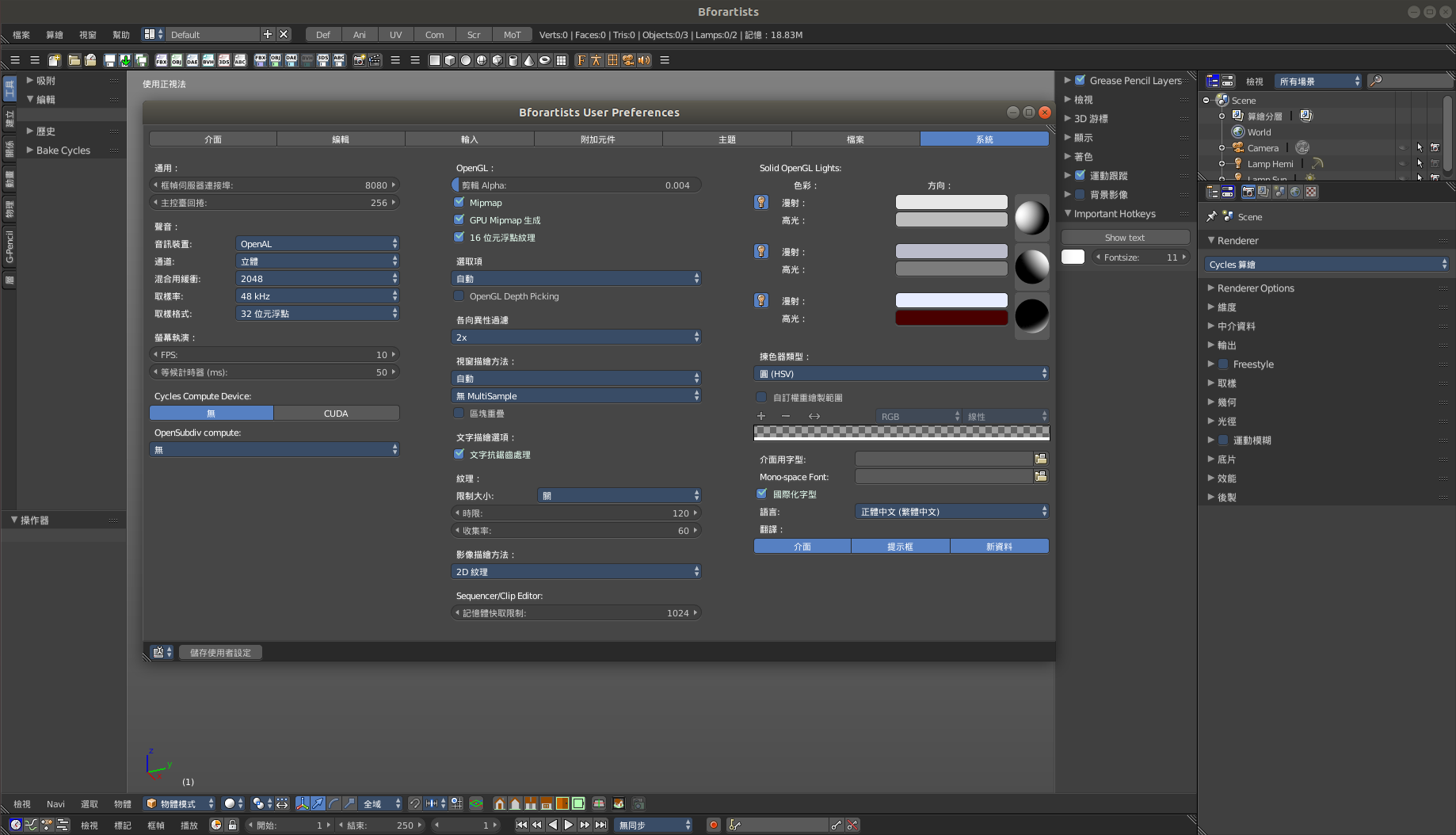Click the import OBJ icon
Image resolution: width=1456 pixels, height=835 pixels.
(177, 60)
